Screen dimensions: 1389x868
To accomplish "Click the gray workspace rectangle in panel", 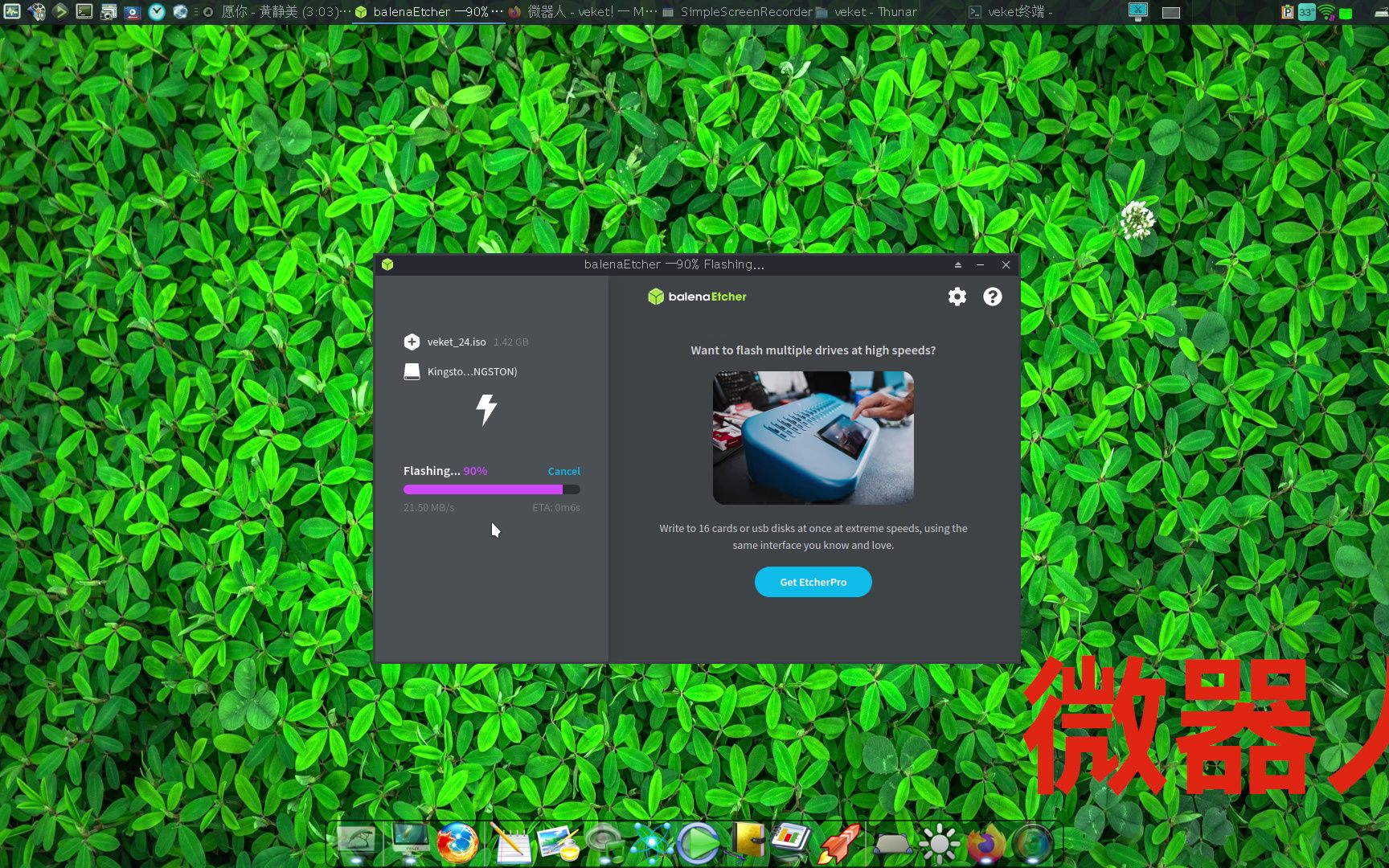I will pos(1171,12).
